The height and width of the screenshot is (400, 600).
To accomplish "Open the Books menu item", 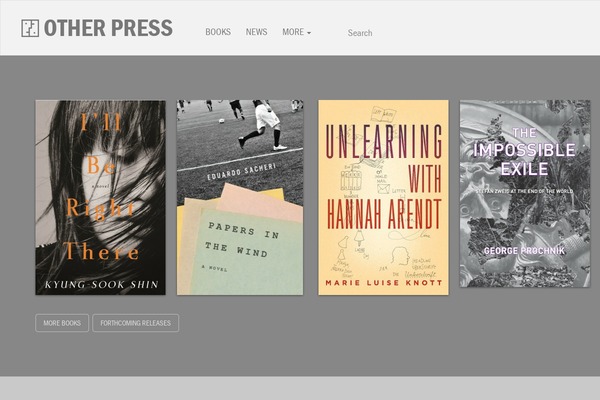I will (x=218, y=32).
